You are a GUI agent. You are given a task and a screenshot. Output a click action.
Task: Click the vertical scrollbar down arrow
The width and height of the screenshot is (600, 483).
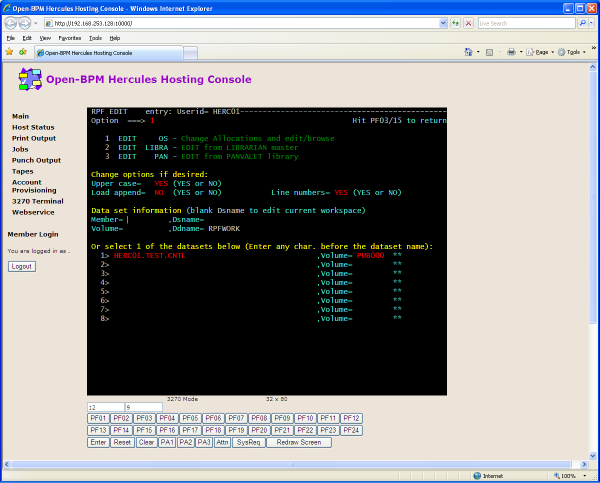[593, 455]
